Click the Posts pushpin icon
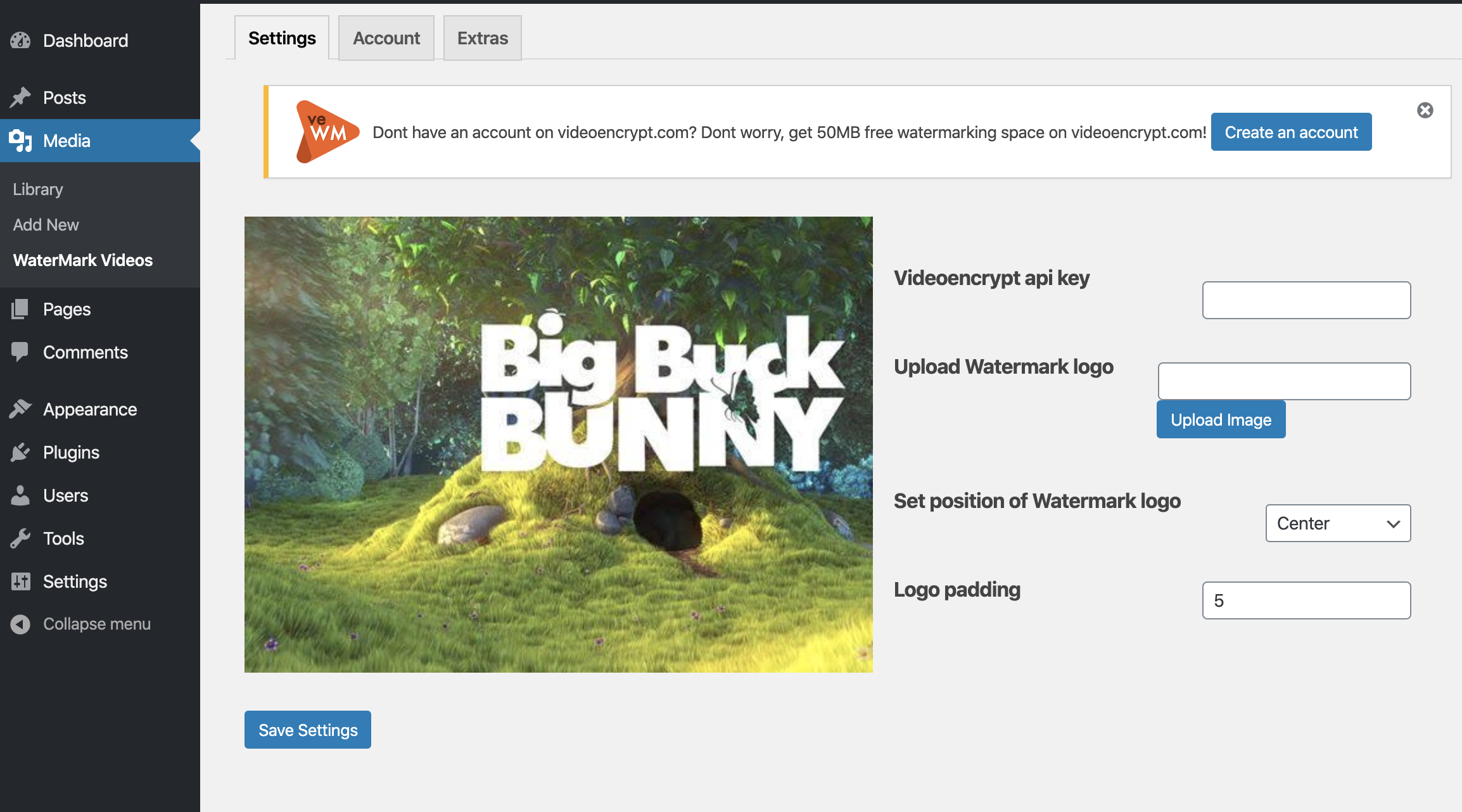1462x812 pixels. click(20, 98)
